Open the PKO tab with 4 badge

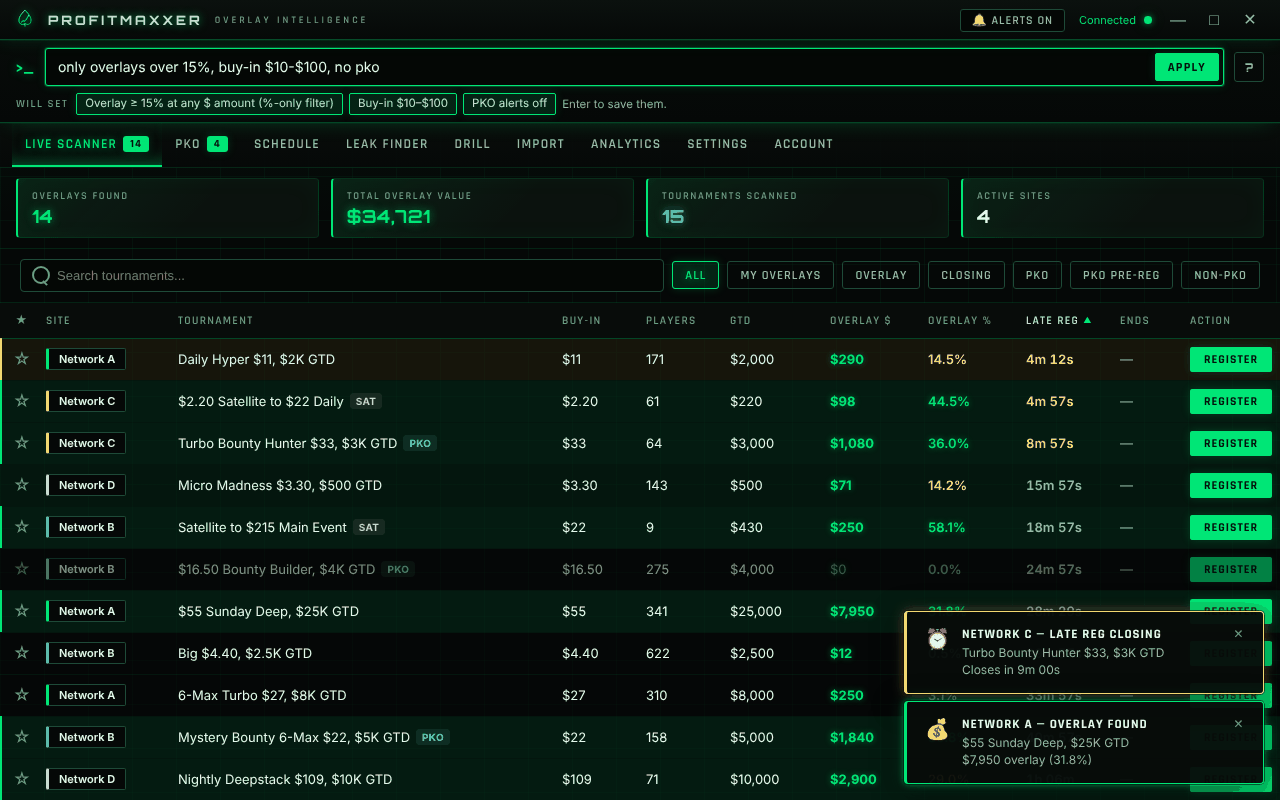201,144
